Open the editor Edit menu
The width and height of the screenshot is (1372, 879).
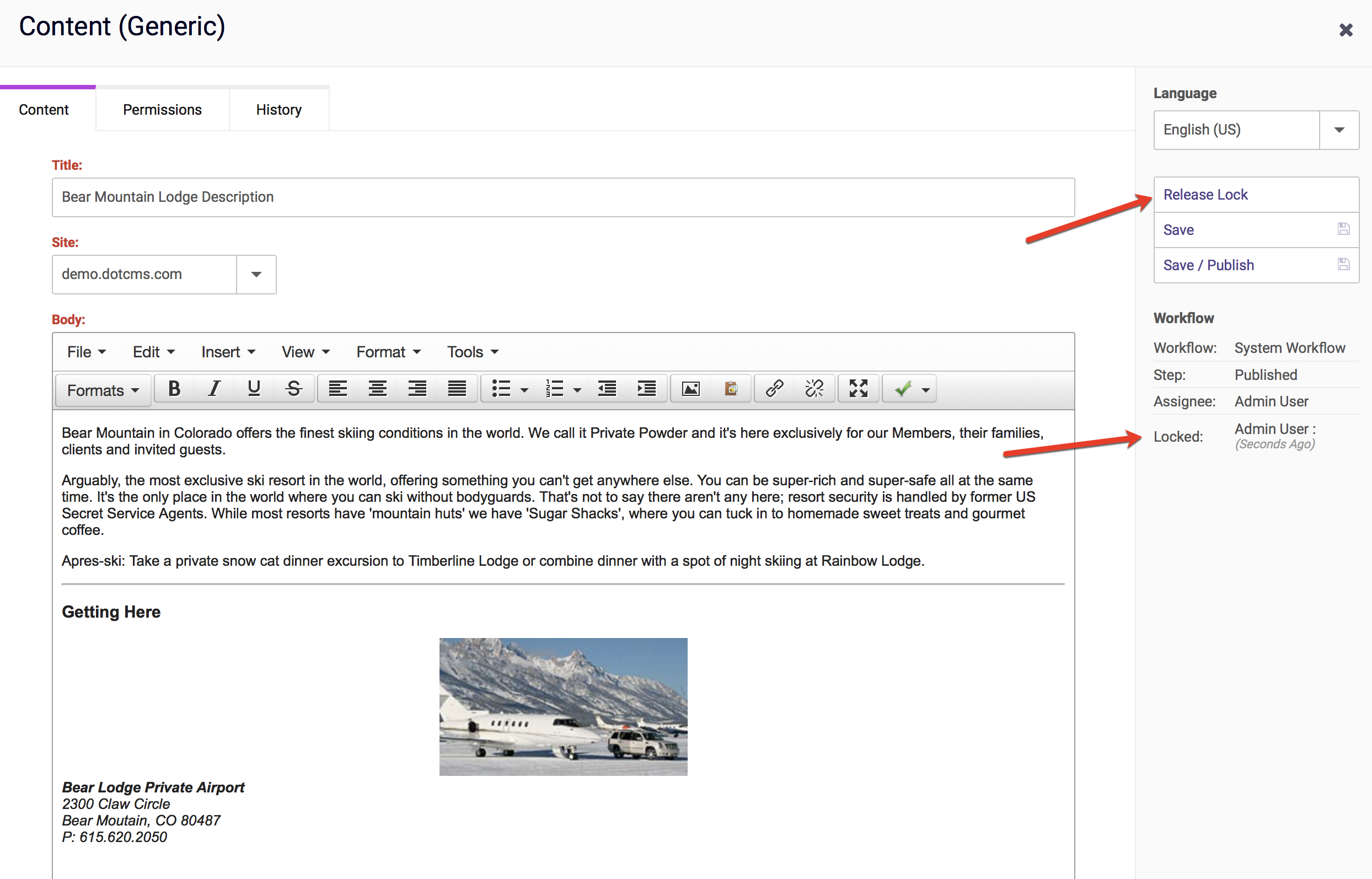(x=153, y=352)
